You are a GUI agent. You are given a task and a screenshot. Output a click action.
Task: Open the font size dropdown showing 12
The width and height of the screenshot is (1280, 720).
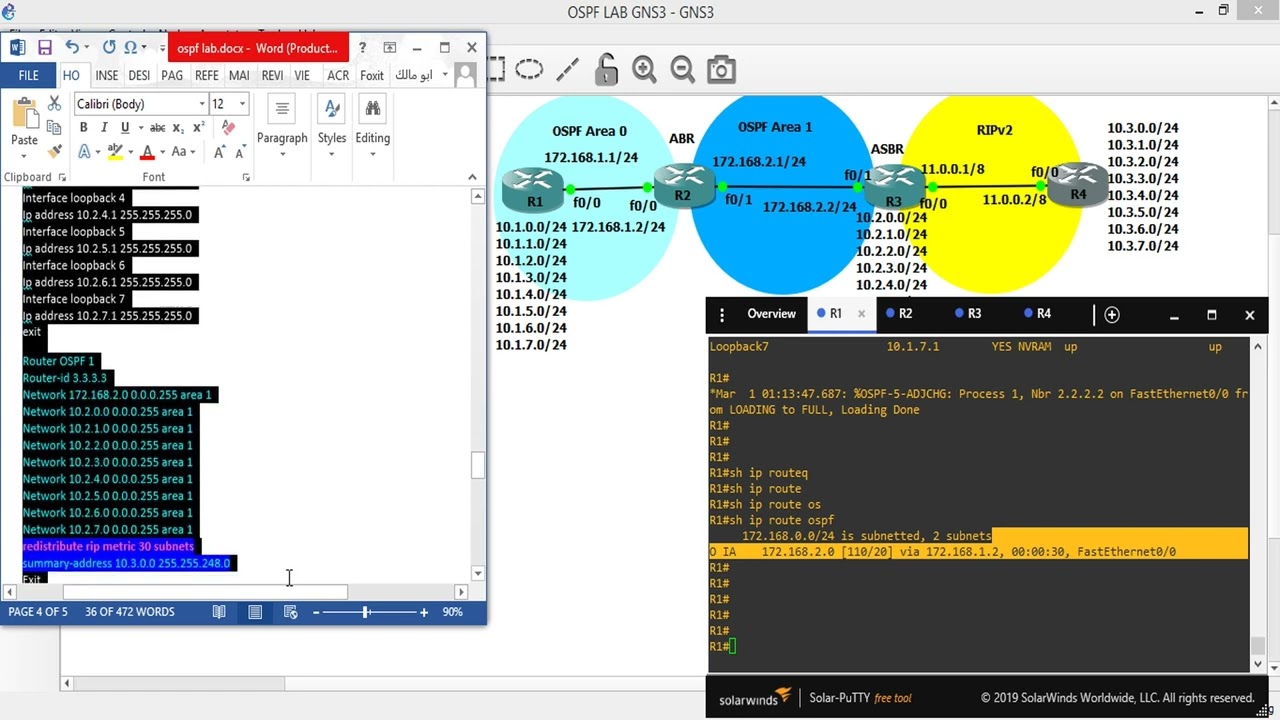pos(242,104)
